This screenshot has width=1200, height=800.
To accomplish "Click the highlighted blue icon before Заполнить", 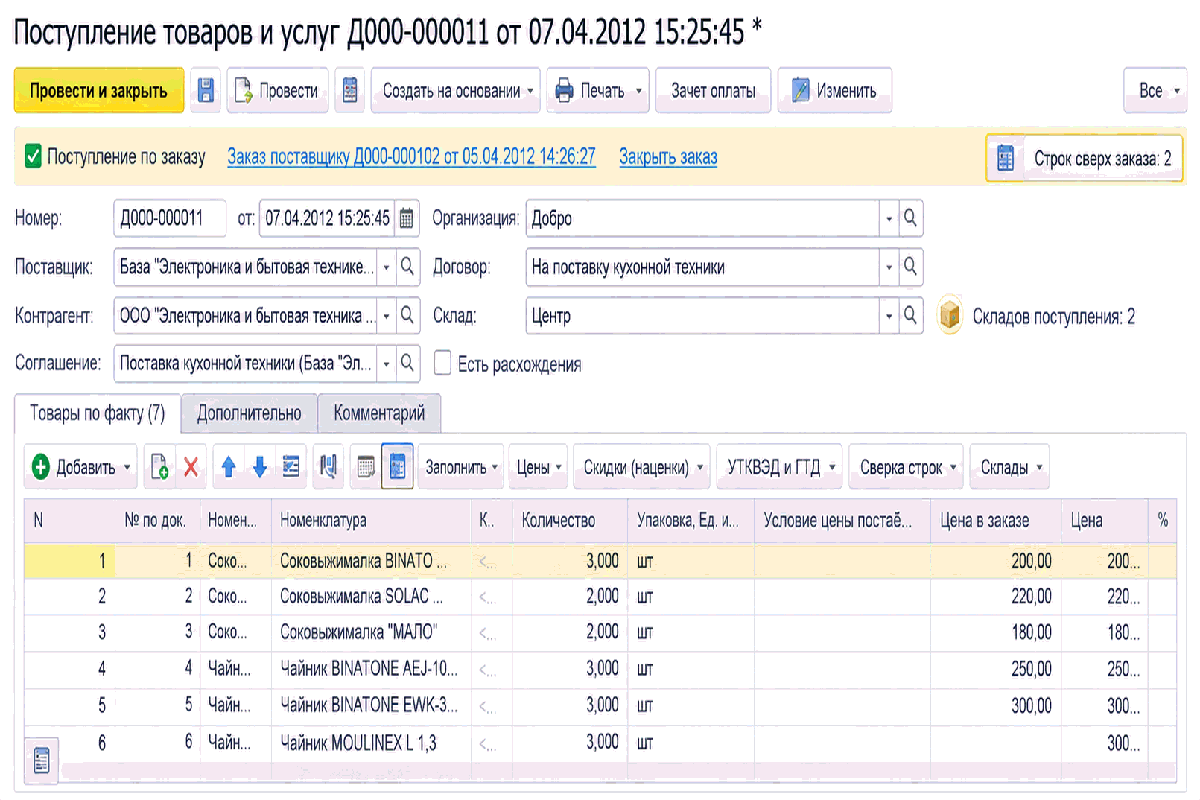I will [x=397, y=467].
